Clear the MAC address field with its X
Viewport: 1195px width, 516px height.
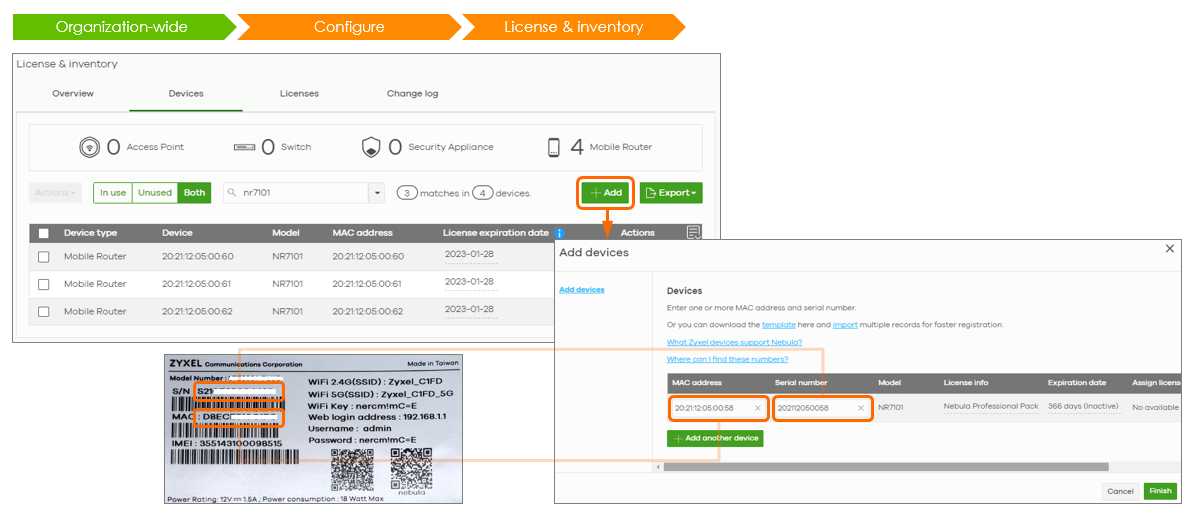[x=757, y=408]
